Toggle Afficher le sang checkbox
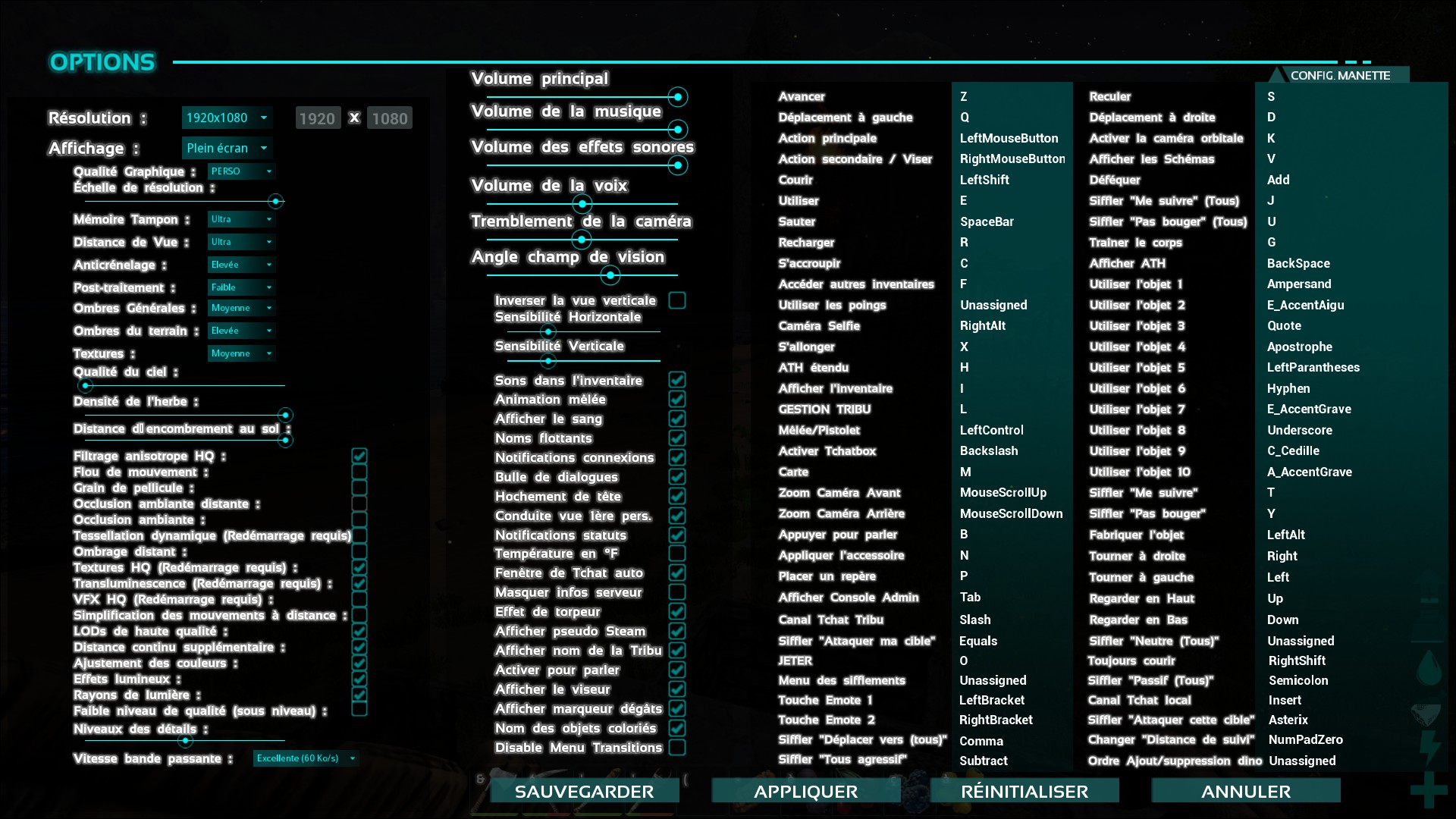Screen dimensions: 1456x819 pyautogui.click(x=677, y=419)
